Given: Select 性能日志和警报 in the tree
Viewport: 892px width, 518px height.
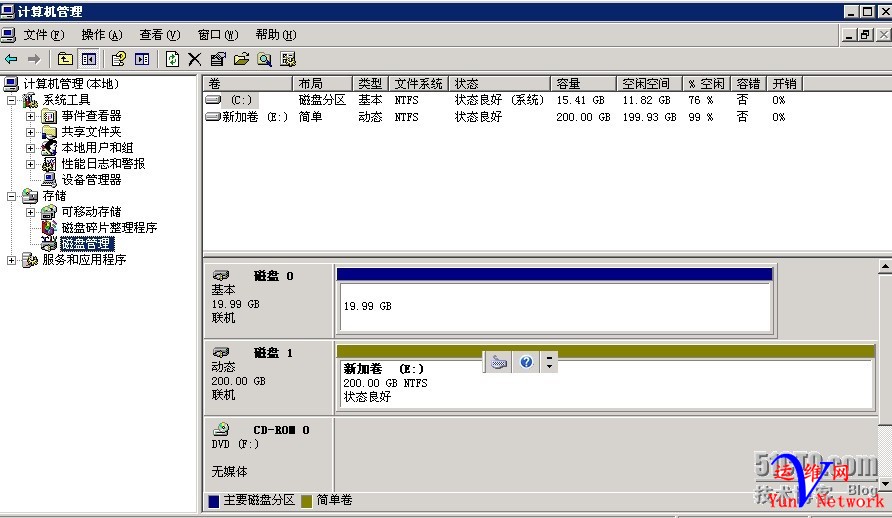Looking at the screenshot, I should [103, 164].
